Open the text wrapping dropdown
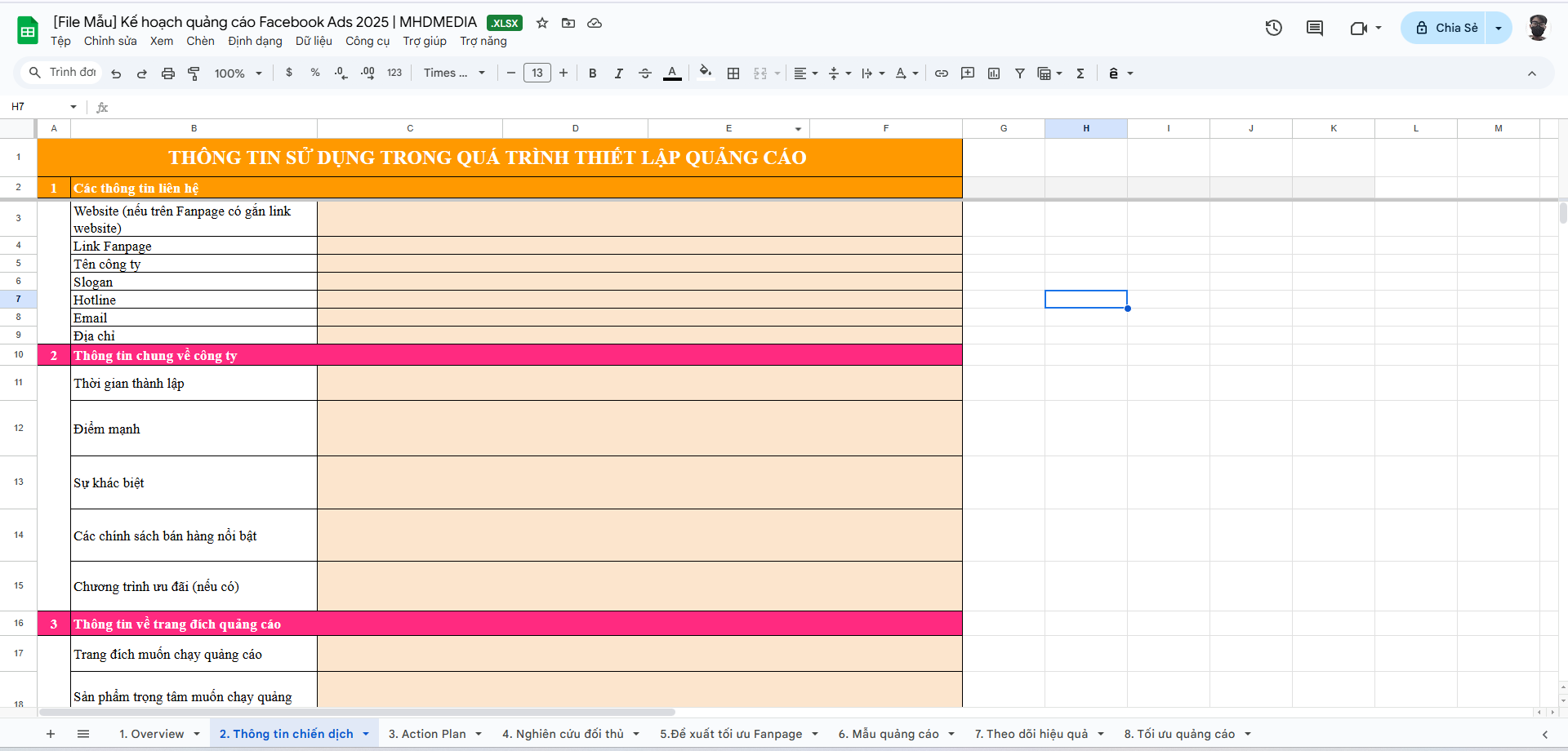The height and width of the screenshot is (751, 1568). coord(873,73)
